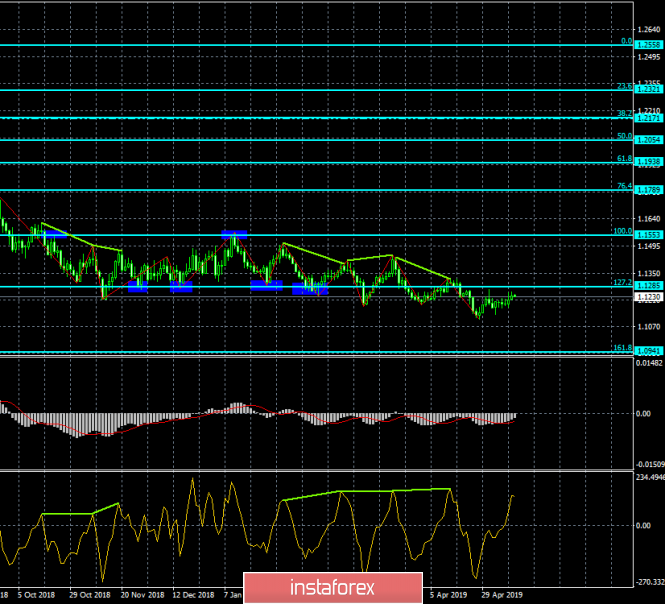The image size is (665, 604).
Task: Click the 12 Dec 2018 date label
Action: (x=193, y=595)
